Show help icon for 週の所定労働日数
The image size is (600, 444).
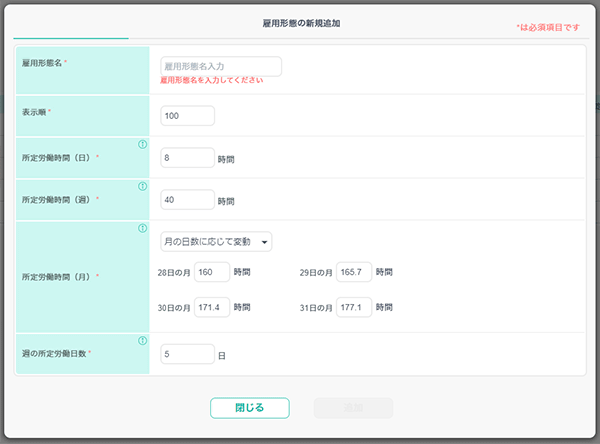(x=142, y=340)
